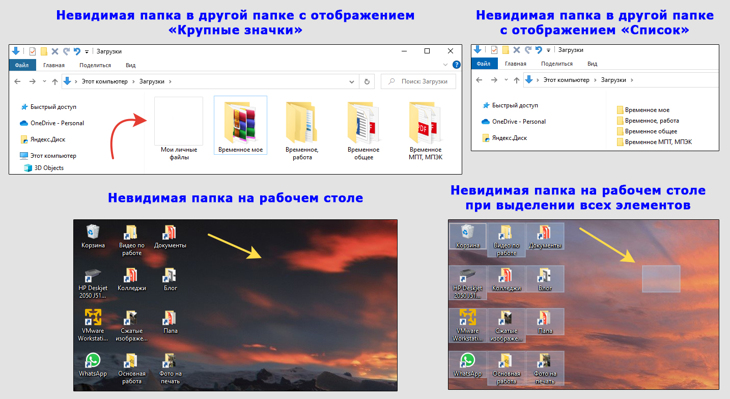Click Загрузки breadcrumb in list-view Explorer
Viewport: 730px width, 399px height.
pos(614,80)
